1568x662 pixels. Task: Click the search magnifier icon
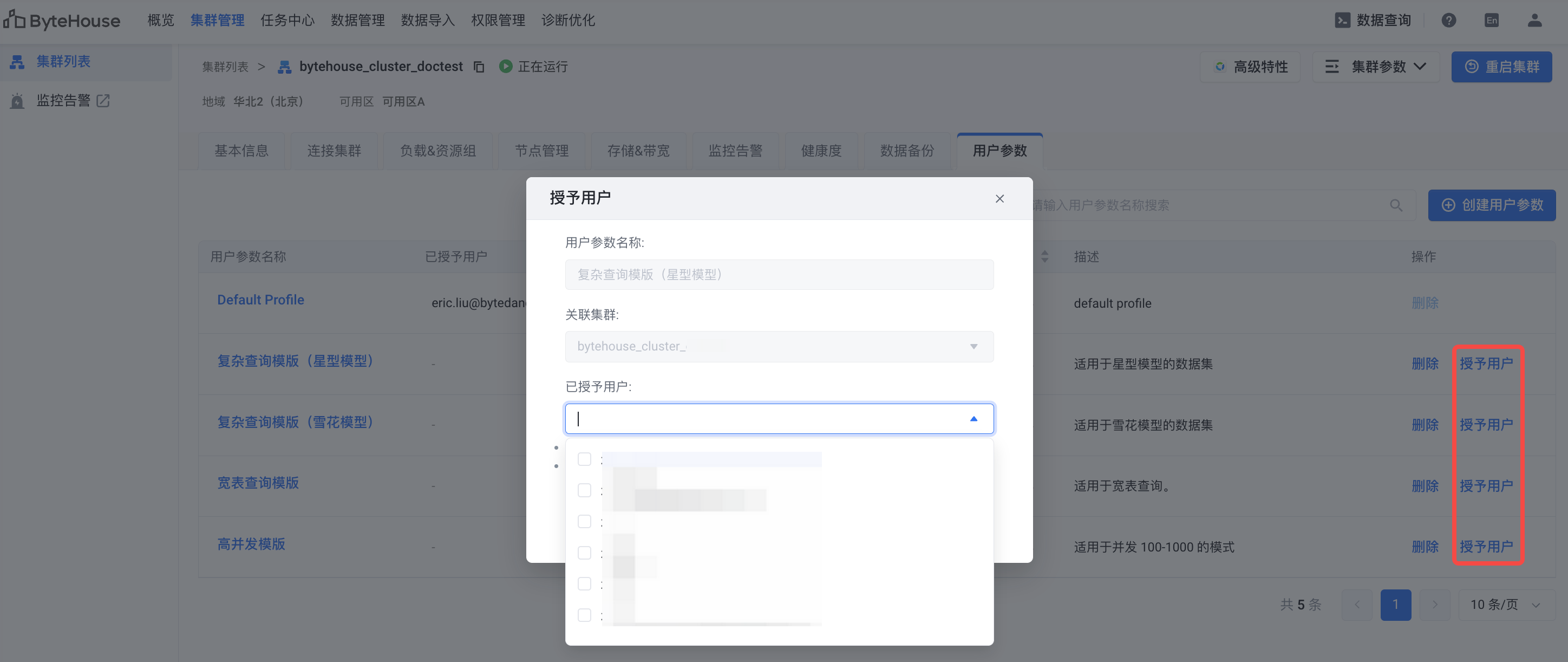pos(1396,205)
